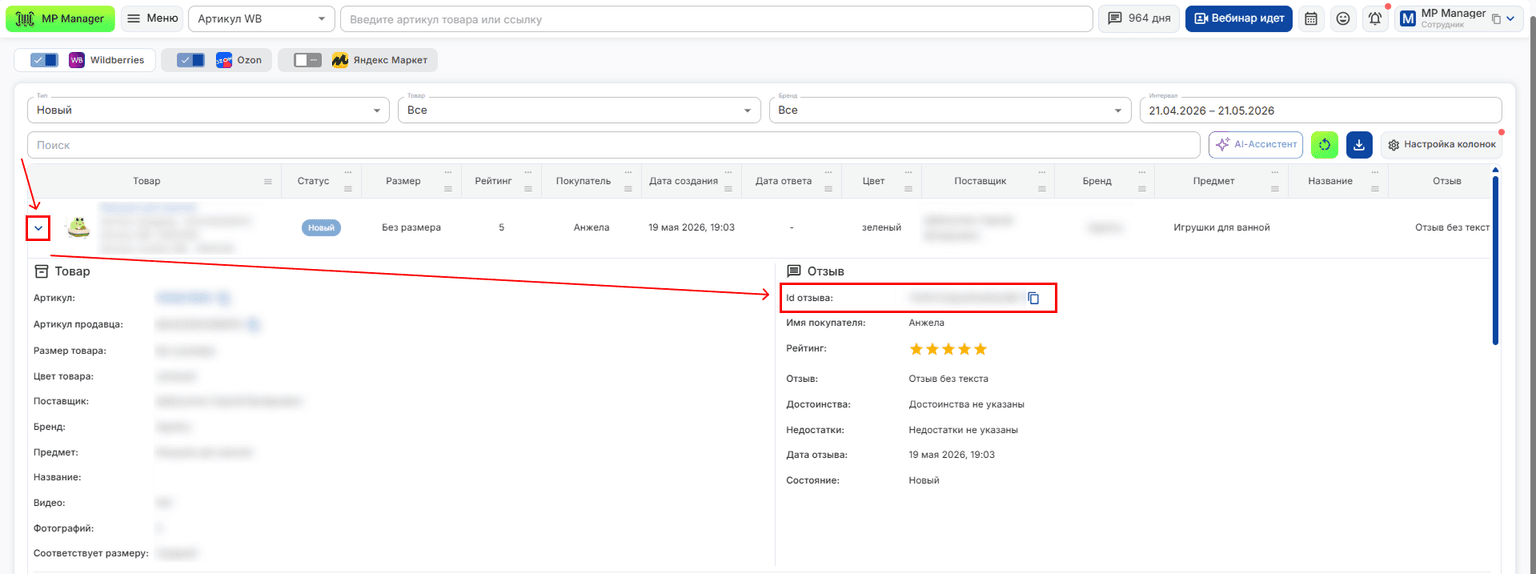Viewport: 1536px width, 574px height.
Task: Collapse the review row chevron
Action: click(x=38, y=228)
